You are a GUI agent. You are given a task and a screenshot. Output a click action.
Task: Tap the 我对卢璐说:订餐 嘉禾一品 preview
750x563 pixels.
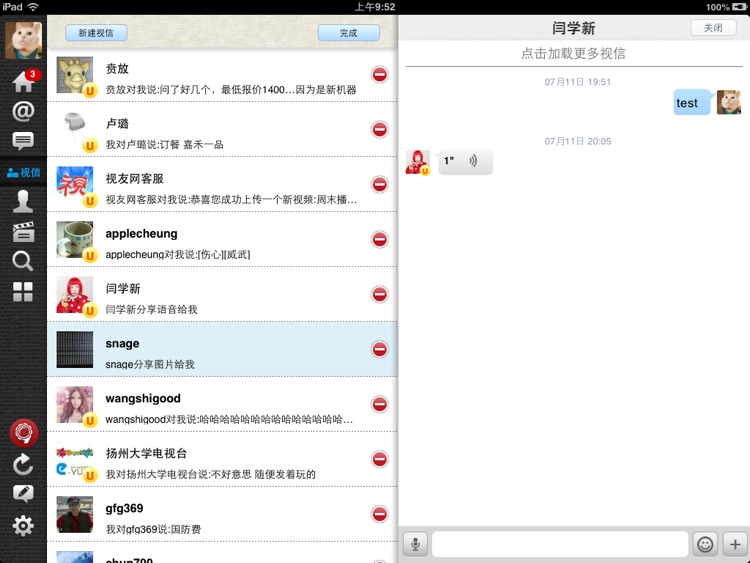(165, 144)
